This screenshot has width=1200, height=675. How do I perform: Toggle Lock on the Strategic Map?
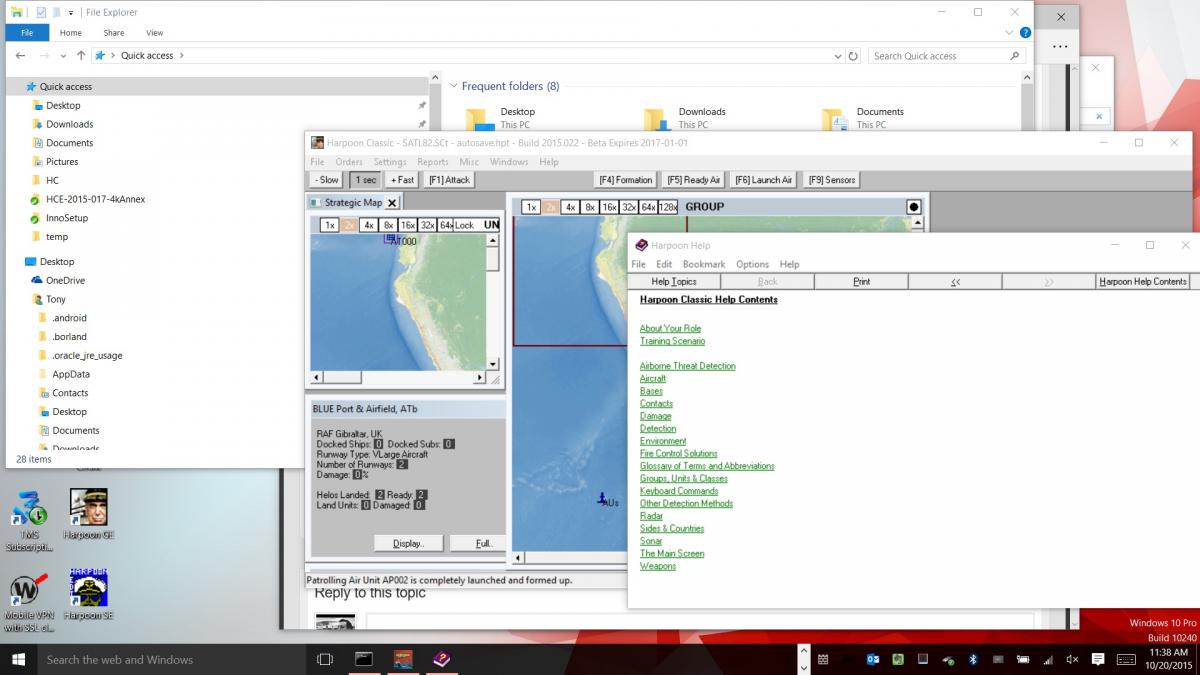(x=465, y=225)
